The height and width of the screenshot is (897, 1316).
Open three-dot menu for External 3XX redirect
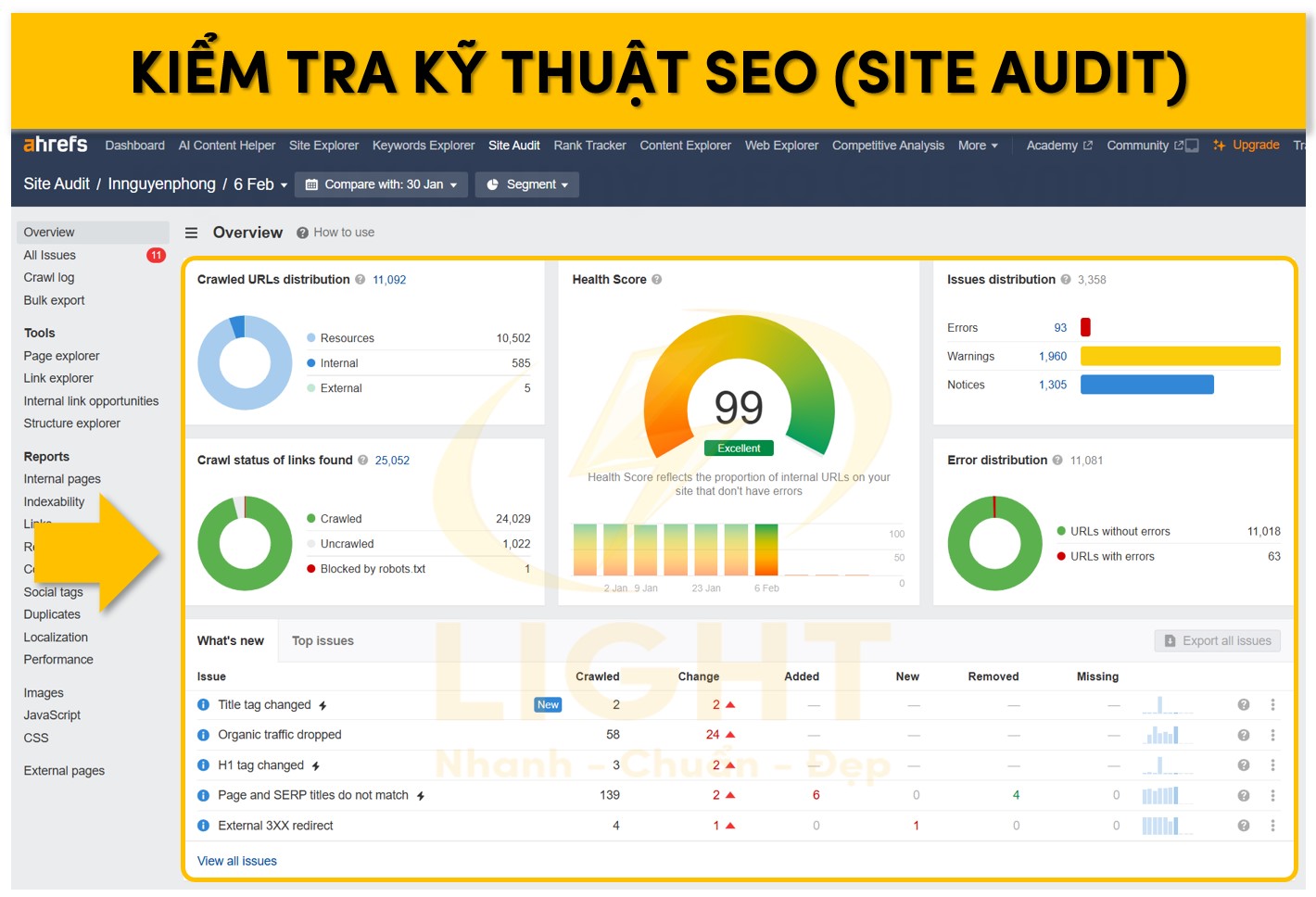pyautogui.click(x=1272, y=826)
